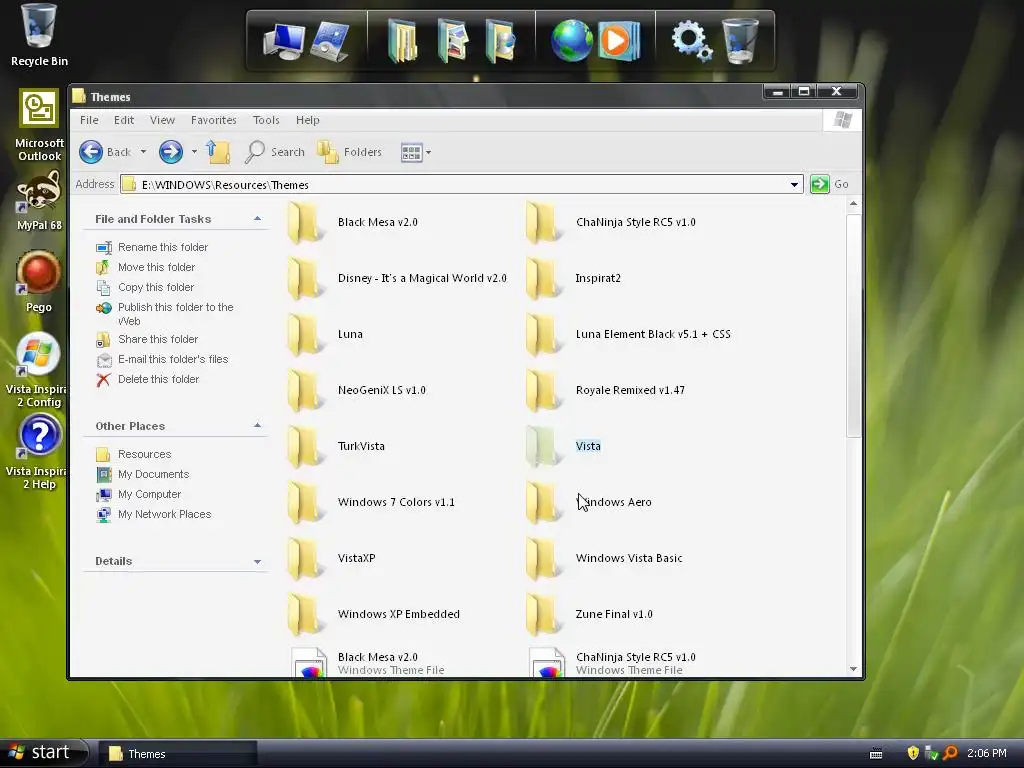
Task: Click the Themes taskbar button
Action: coord(178,754)
